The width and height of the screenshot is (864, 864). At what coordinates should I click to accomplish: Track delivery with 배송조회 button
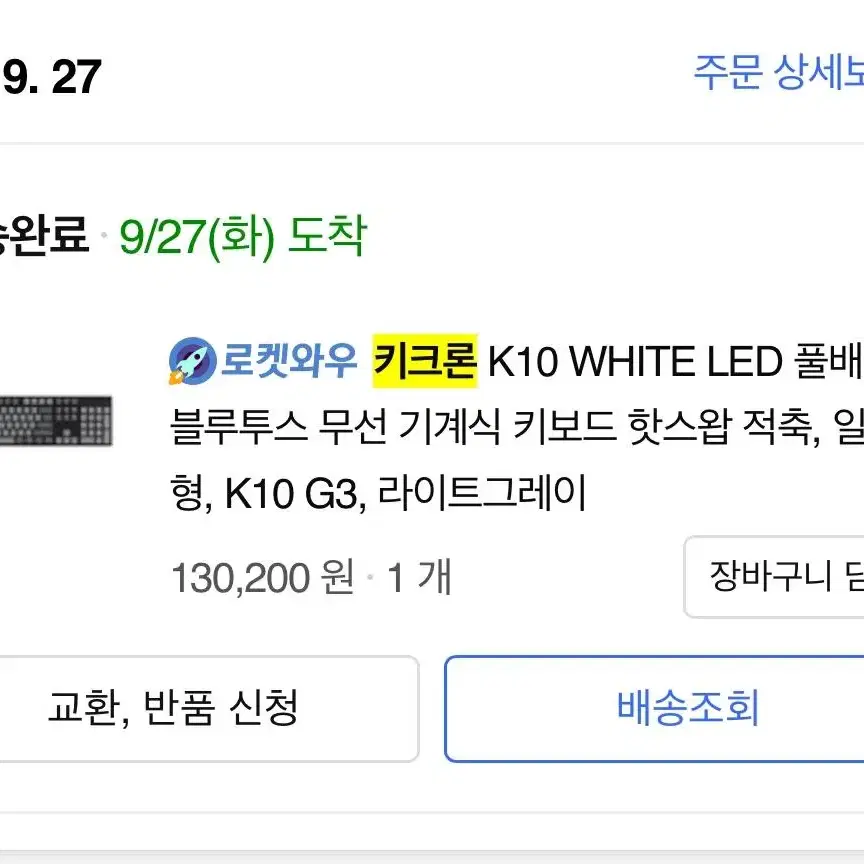click(655, 709)
